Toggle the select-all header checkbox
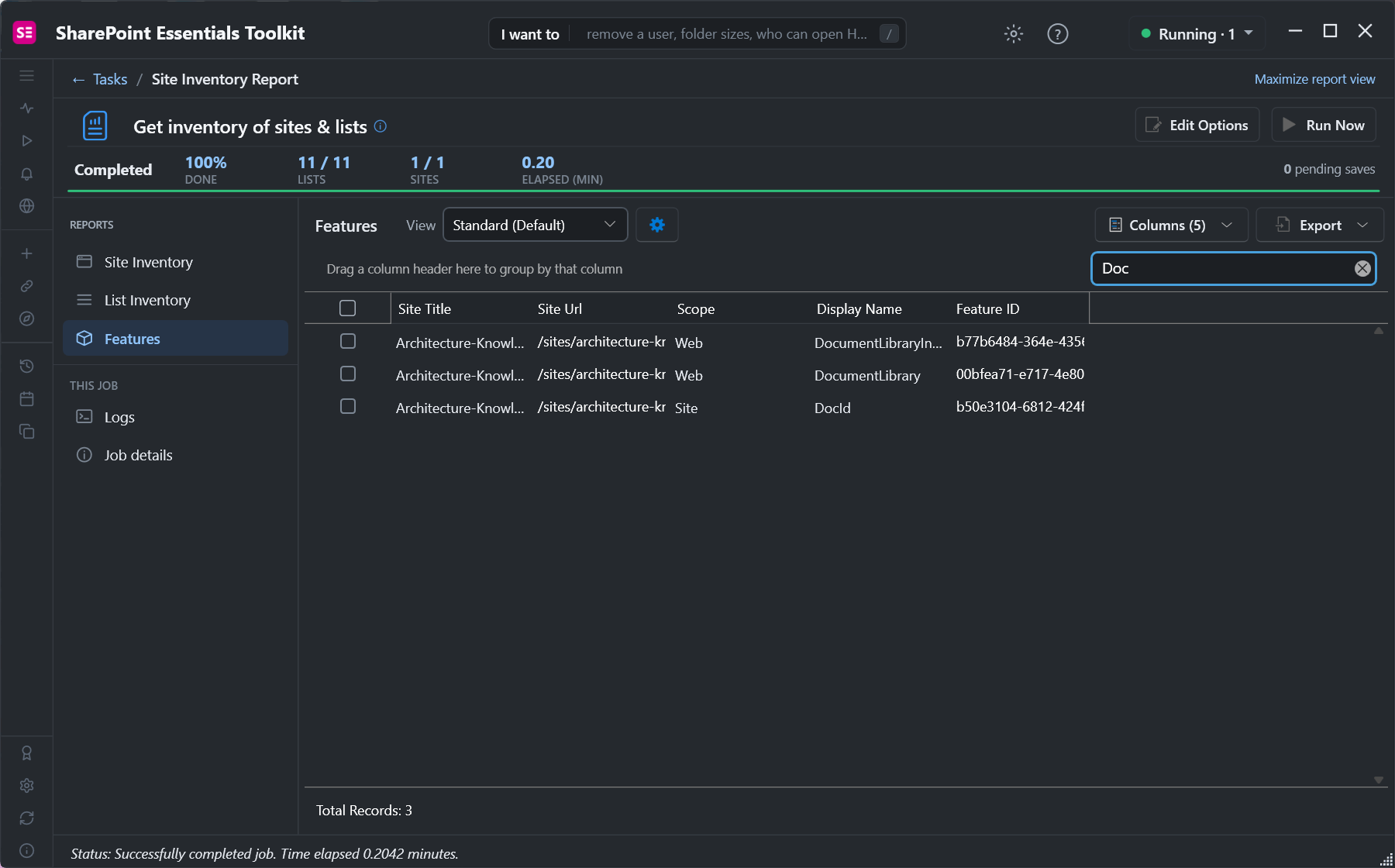Viewport: 1395px width, 868px height. (348, 308)
